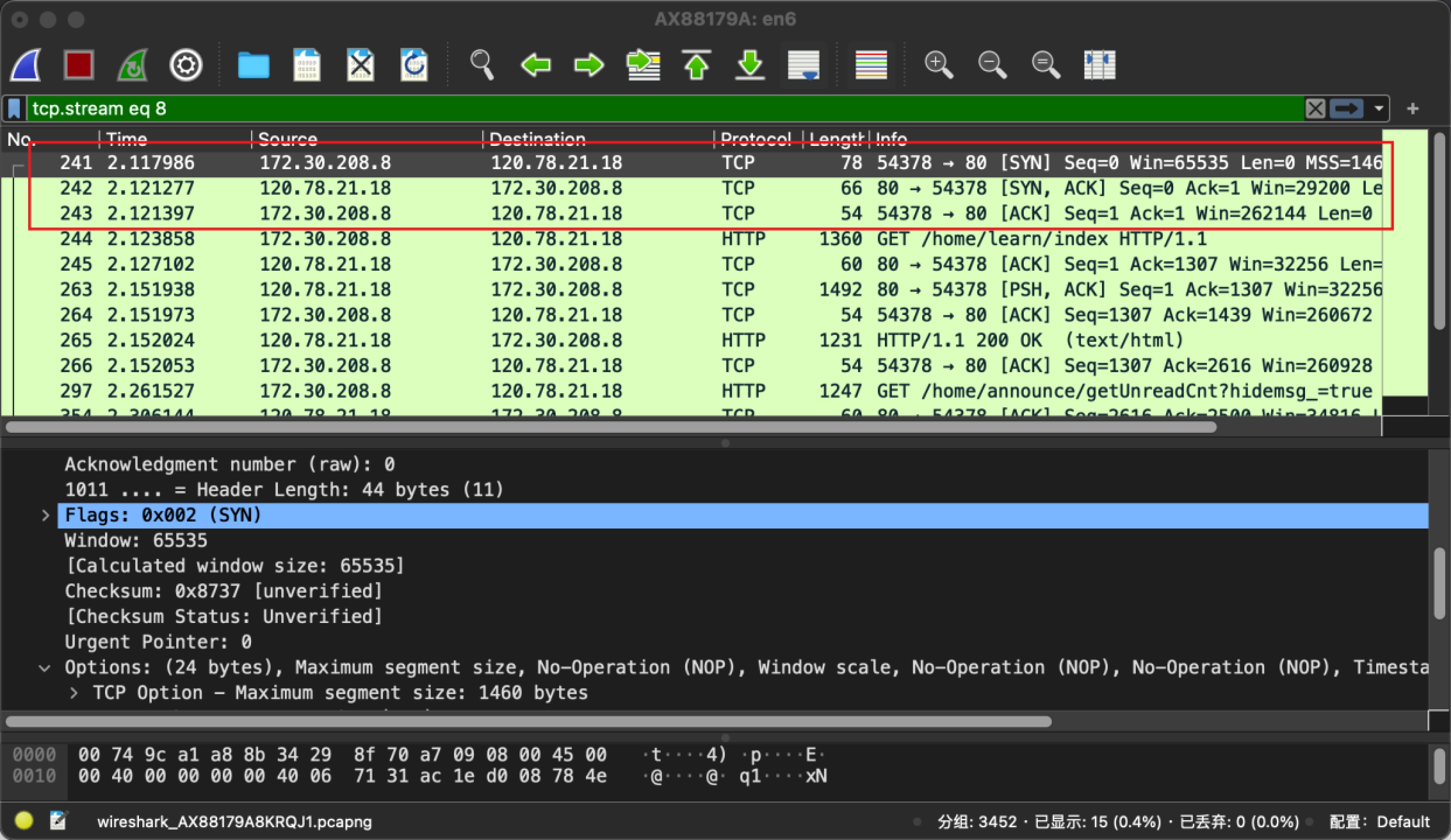Expand the Flags: 0x002 (SYN) tree

[46, 516]
